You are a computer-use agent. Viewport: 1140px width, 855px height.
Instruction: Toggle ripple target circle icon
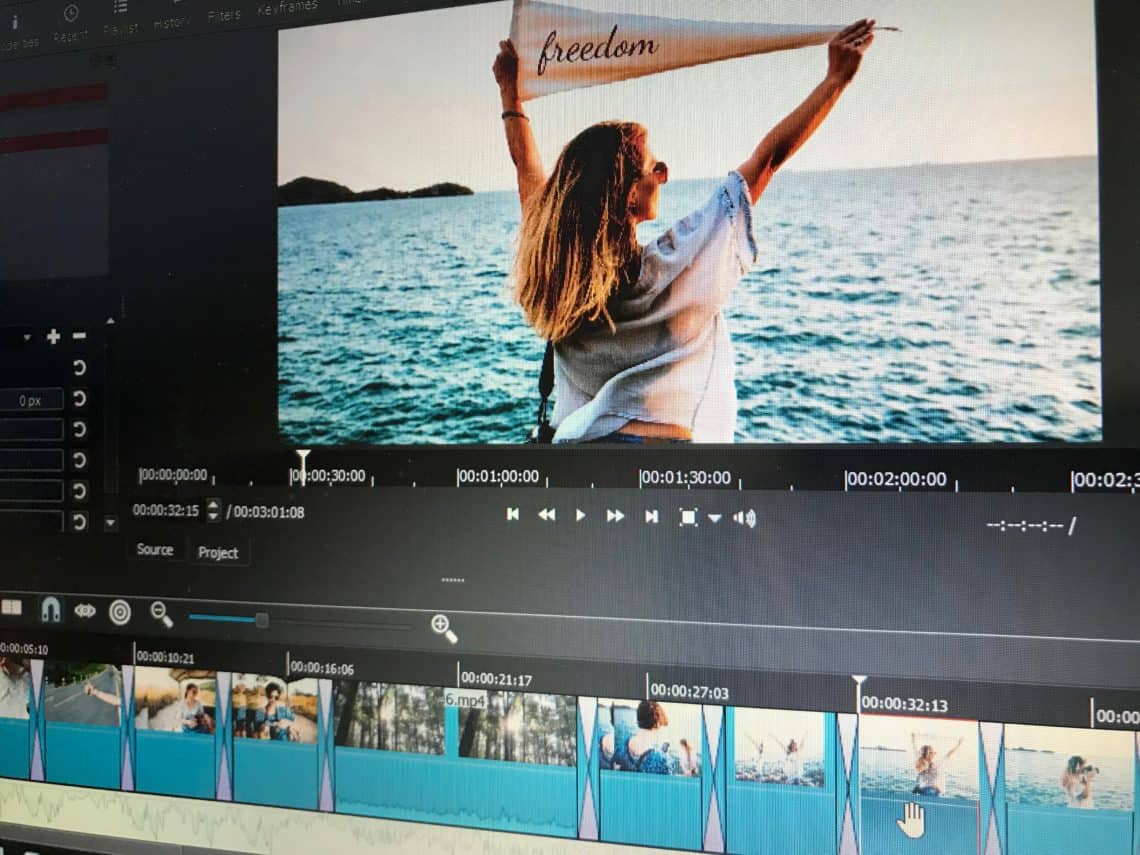coord(120,612)
